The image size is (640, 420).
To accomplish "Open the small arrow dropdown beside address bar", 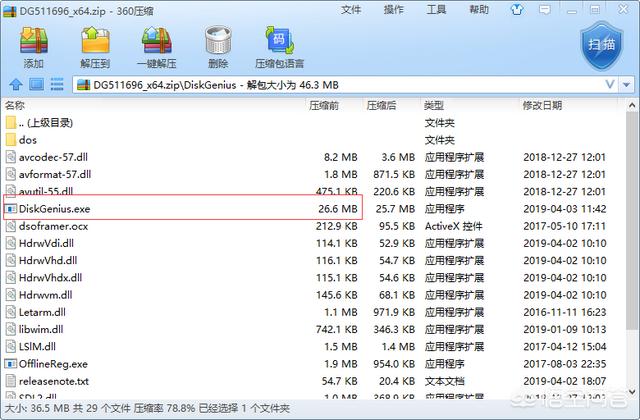I will [x=627, y=85].
